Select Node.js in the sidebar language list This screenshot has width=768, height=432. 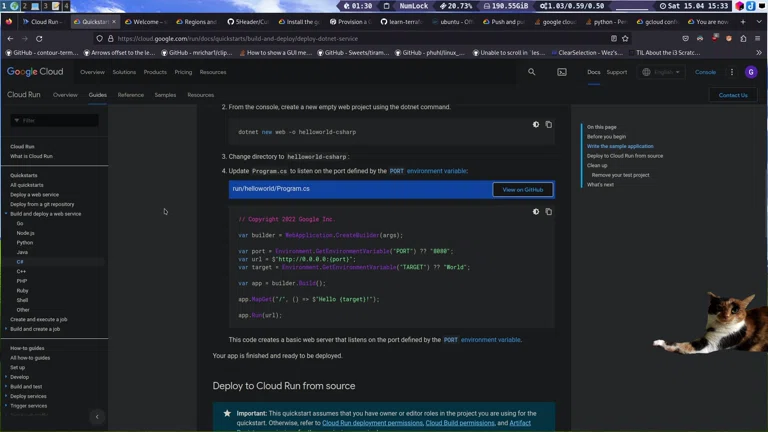(25, 233)
